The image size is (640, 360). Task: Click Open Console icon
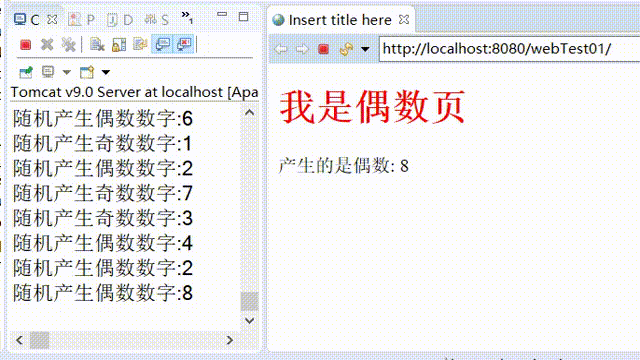pyautogui.click(x=87, y=72)
